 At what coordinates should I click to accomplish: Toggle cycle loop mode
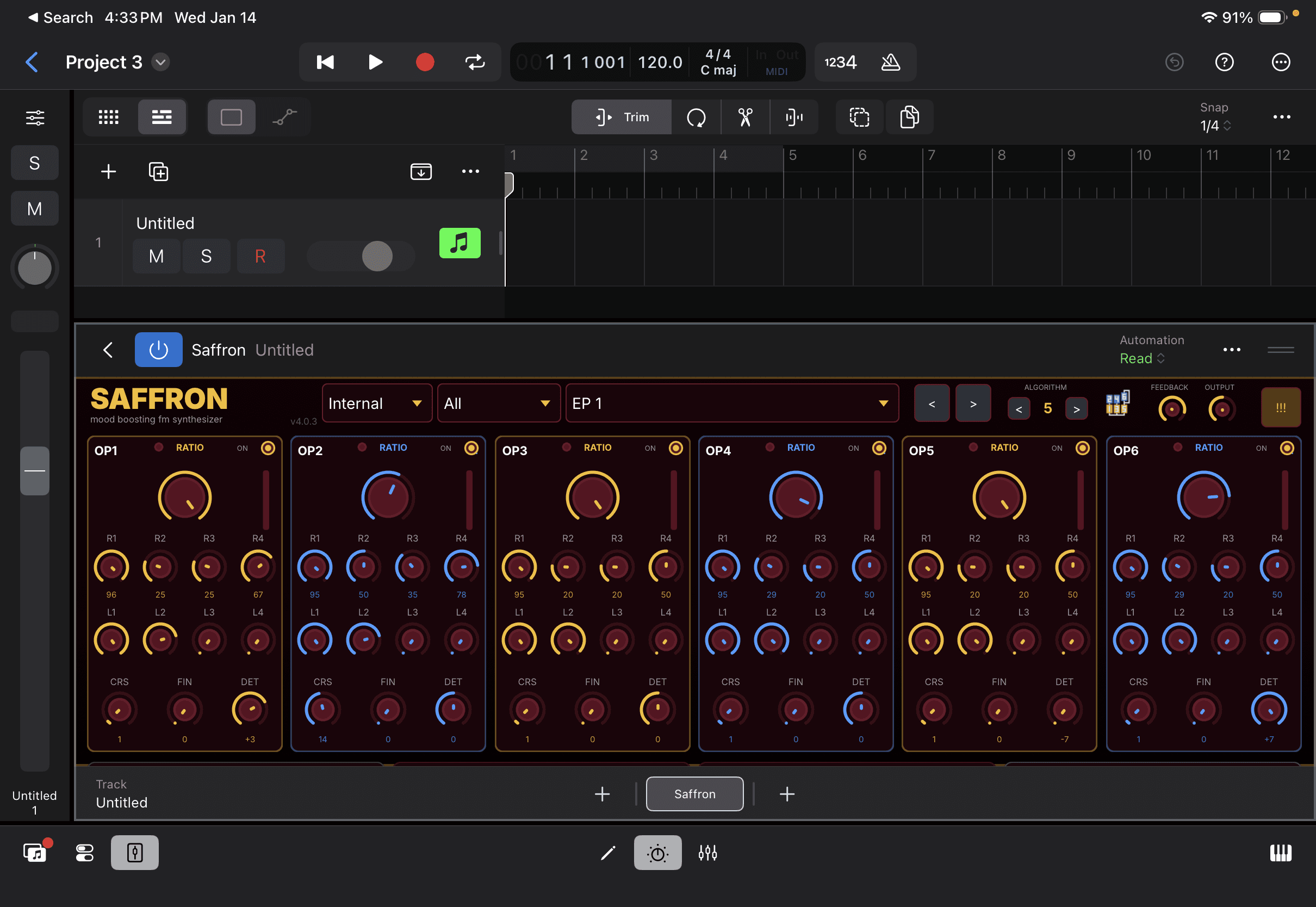point(475,62)
